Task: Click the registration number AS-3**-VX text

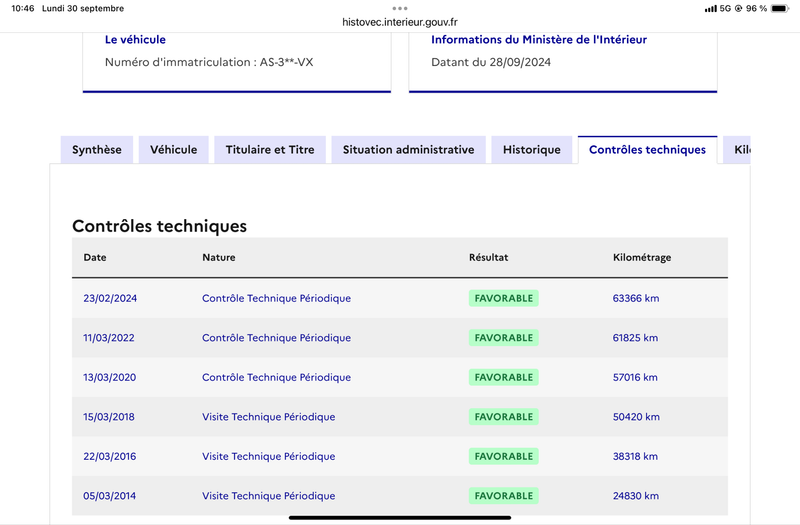Action: [286, 62]
